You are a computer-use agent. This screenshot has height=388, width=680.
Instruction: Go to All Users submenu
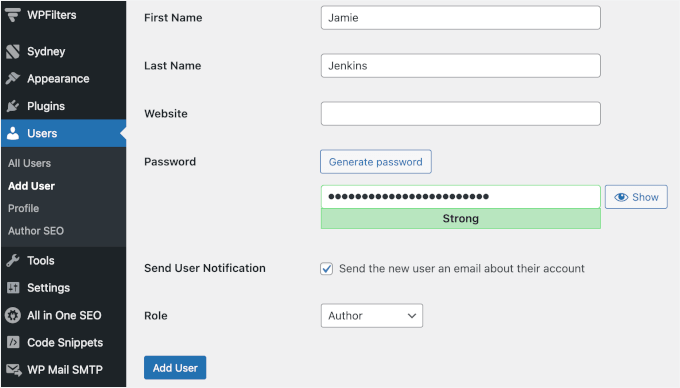[29, 163]
